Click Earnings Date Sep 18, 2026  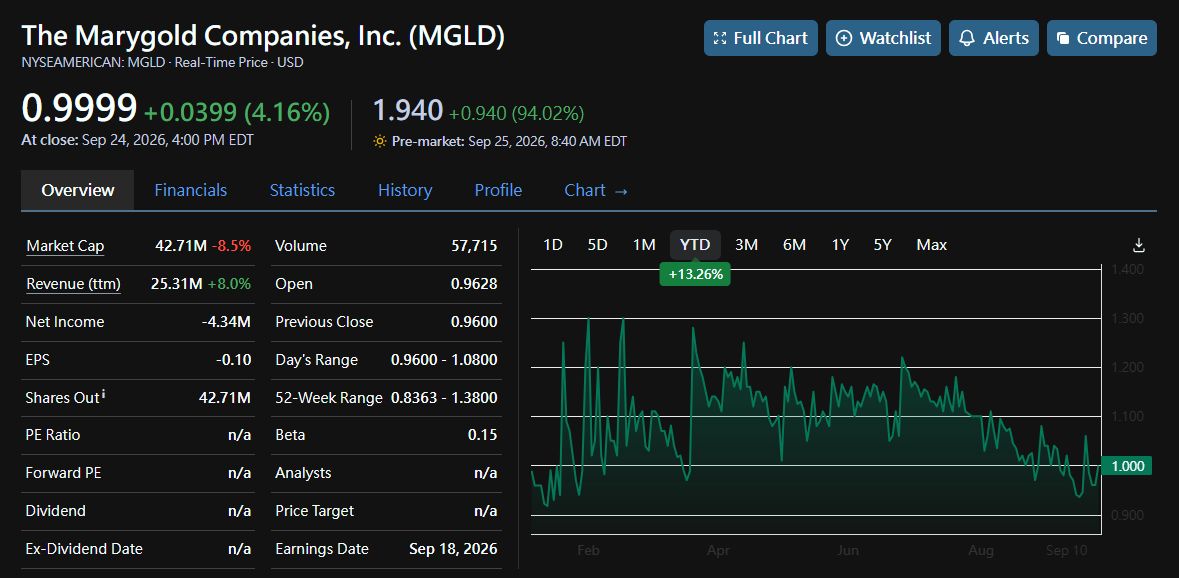pos(453,549)
